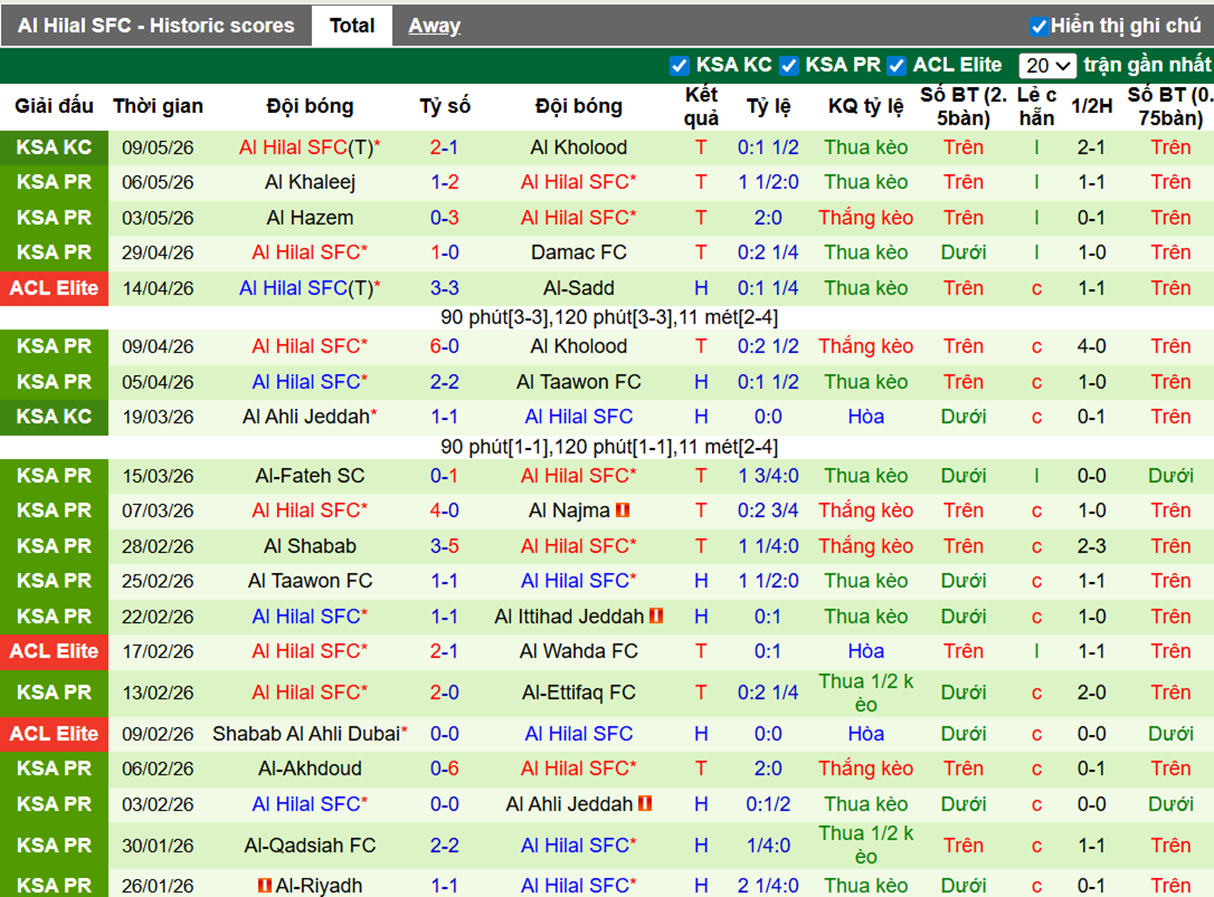Click red card icon next to Al Ahli Jeddah 03/02/26
Viewport: 1214px width, 897px height.
645,804
